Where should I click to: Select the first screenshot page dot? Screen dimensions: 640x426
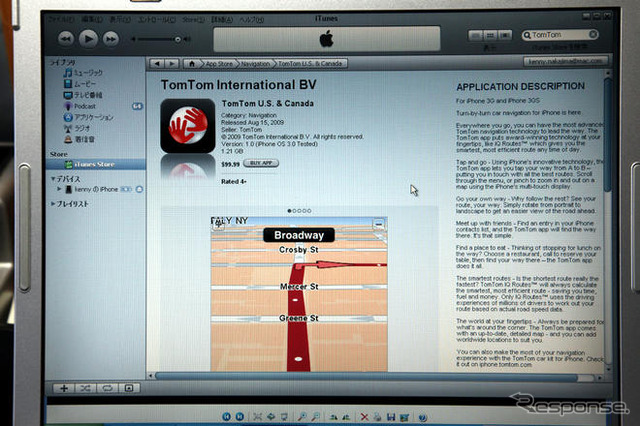[x=289, y=211]
